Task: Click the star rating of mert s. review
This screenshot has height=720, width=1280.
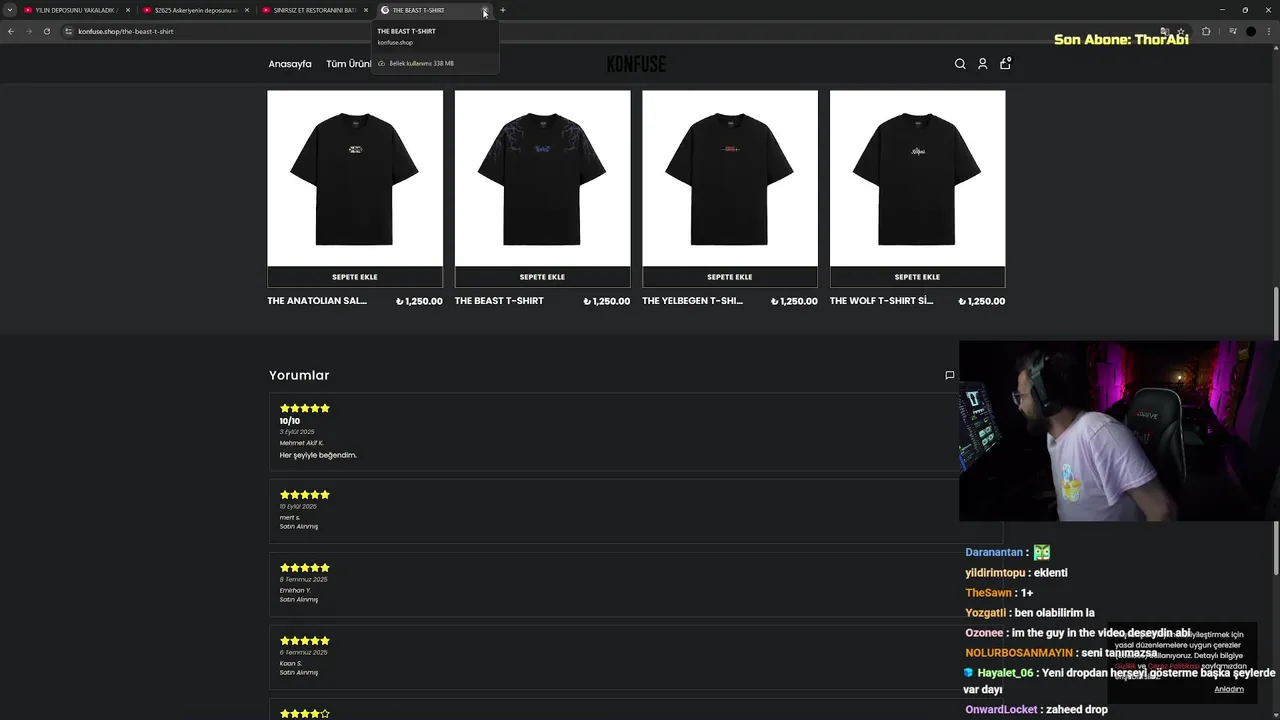Action: click(305, 495)
